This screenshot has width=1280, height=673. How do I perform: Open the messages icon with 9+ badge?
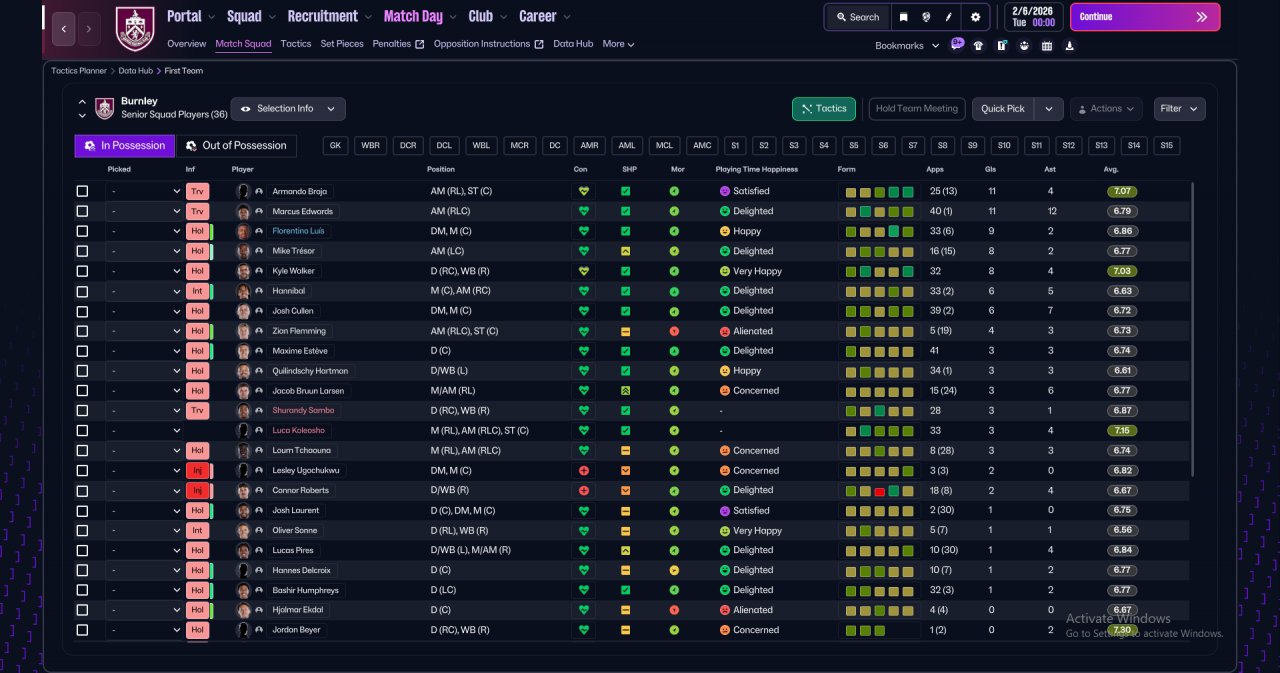coord(957,45)
